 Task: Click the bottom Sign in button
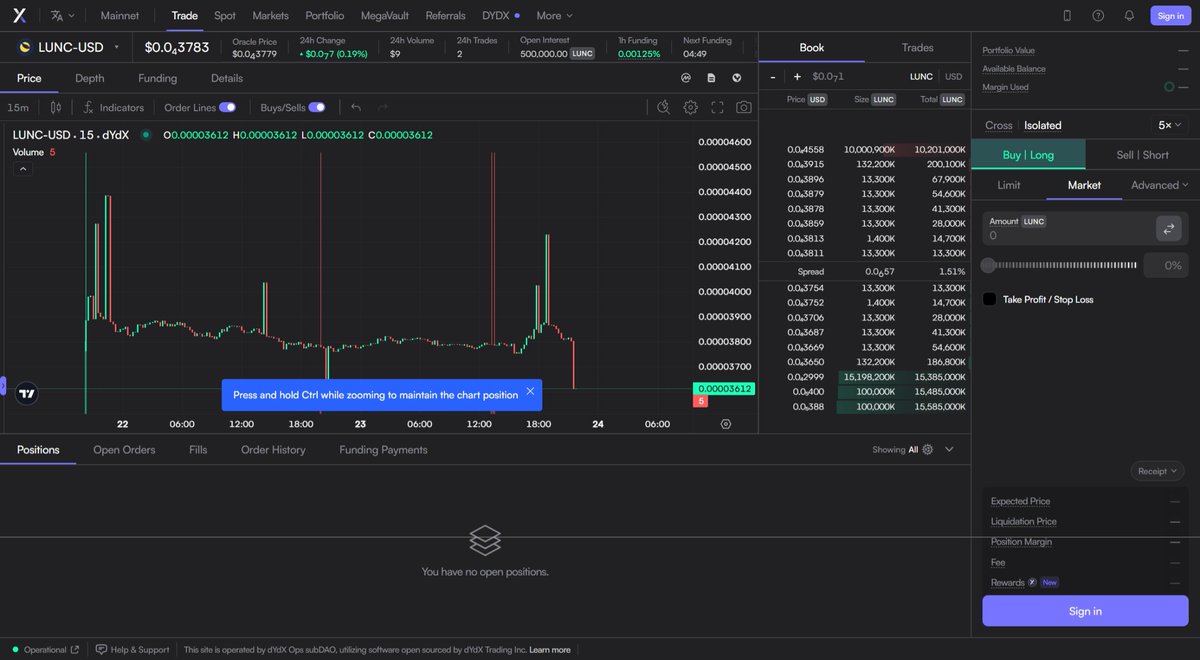pos(1085,611)
